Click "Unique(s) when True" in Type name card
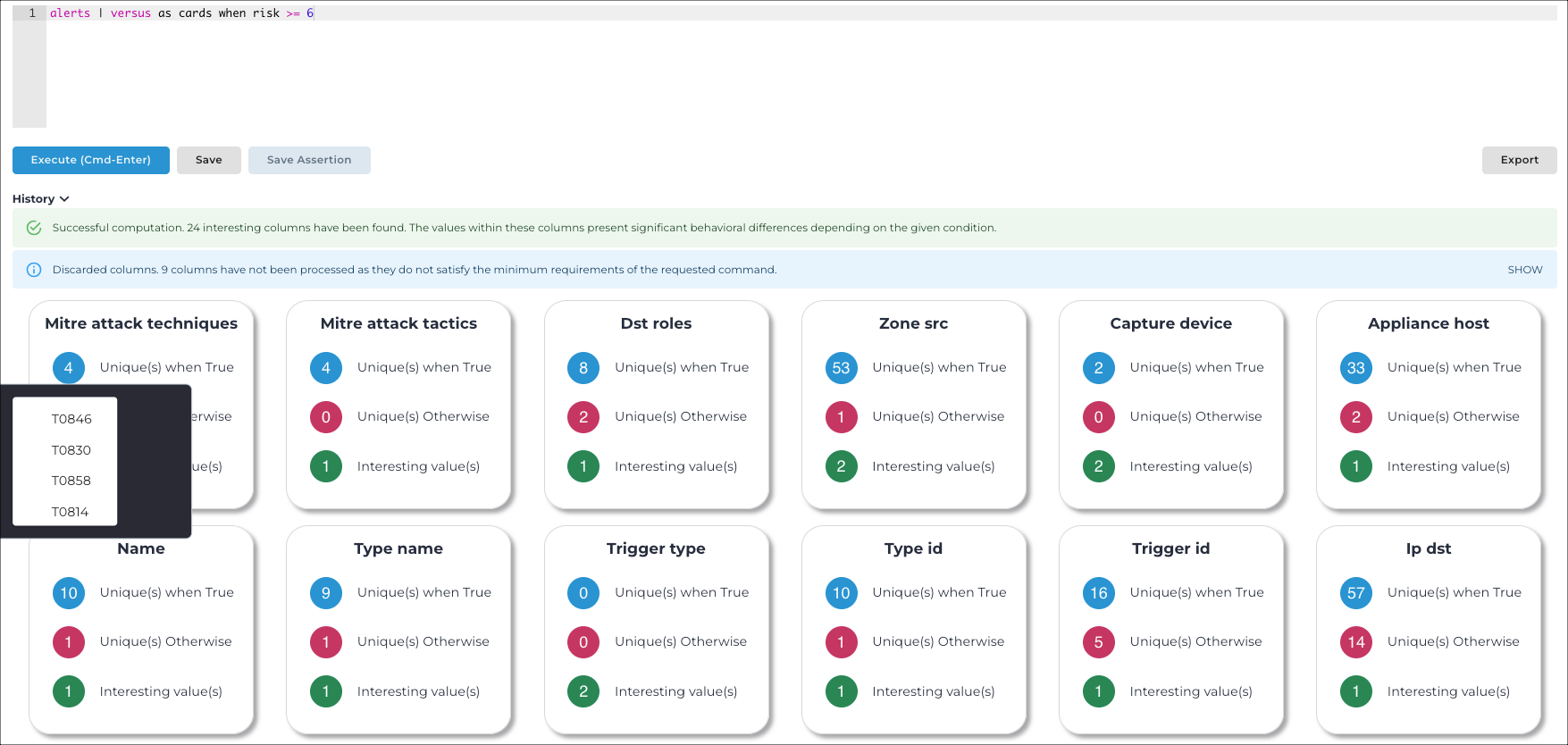This screenshot has width=1568, height=745. 424,592
